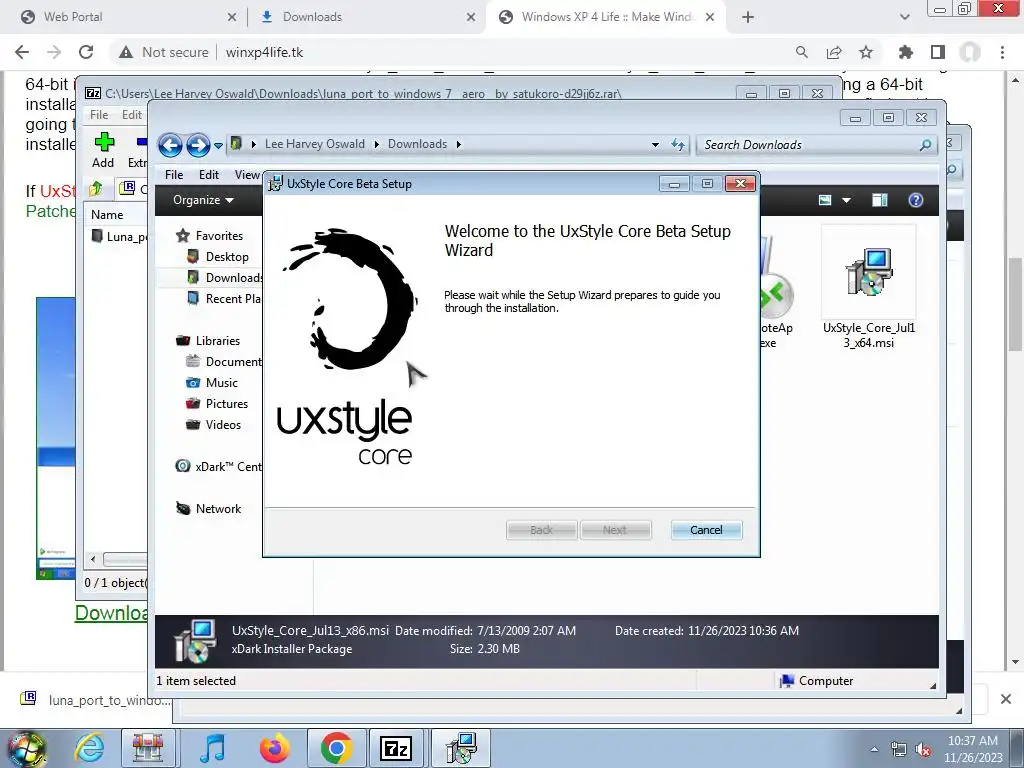Viewport: 1024px width, 768px height.
Task: Click the search magnifier in Explorer
Action: (925, 145)
